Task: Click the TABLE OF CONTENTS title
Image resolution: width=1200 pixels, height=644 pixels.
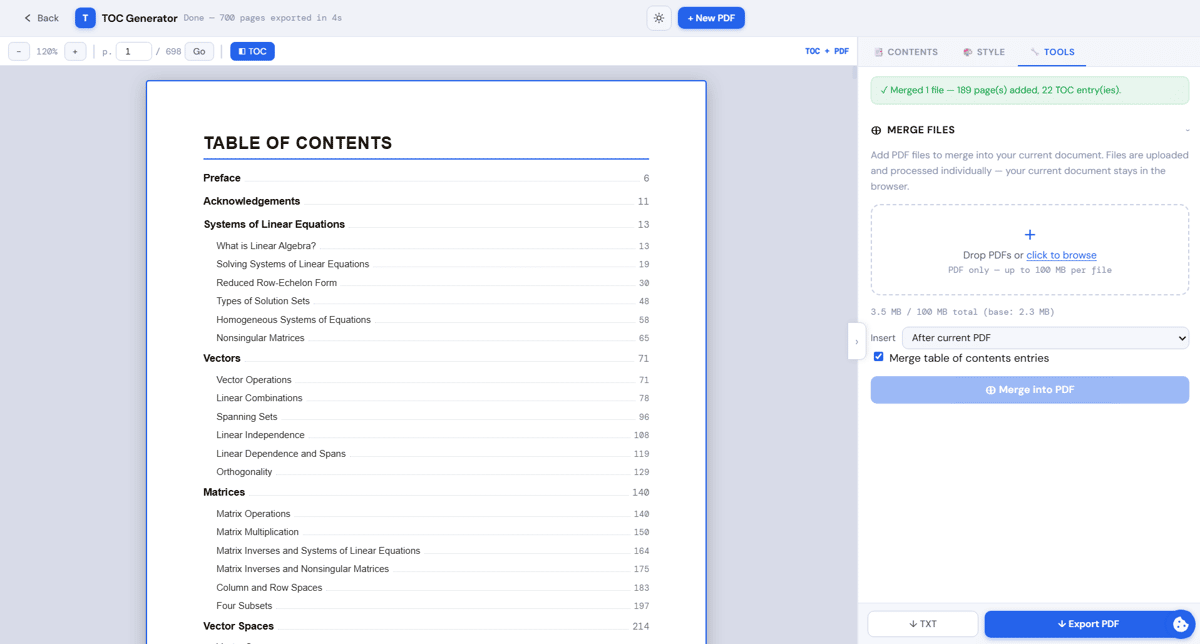Action: click(x=298, y=143)
